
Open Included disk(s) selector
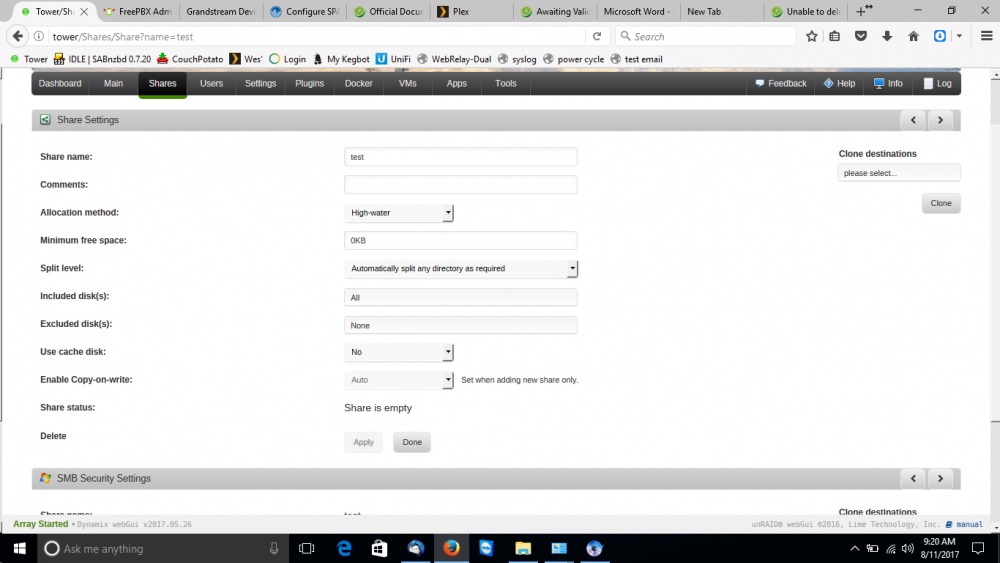click(x=460, y=297)
